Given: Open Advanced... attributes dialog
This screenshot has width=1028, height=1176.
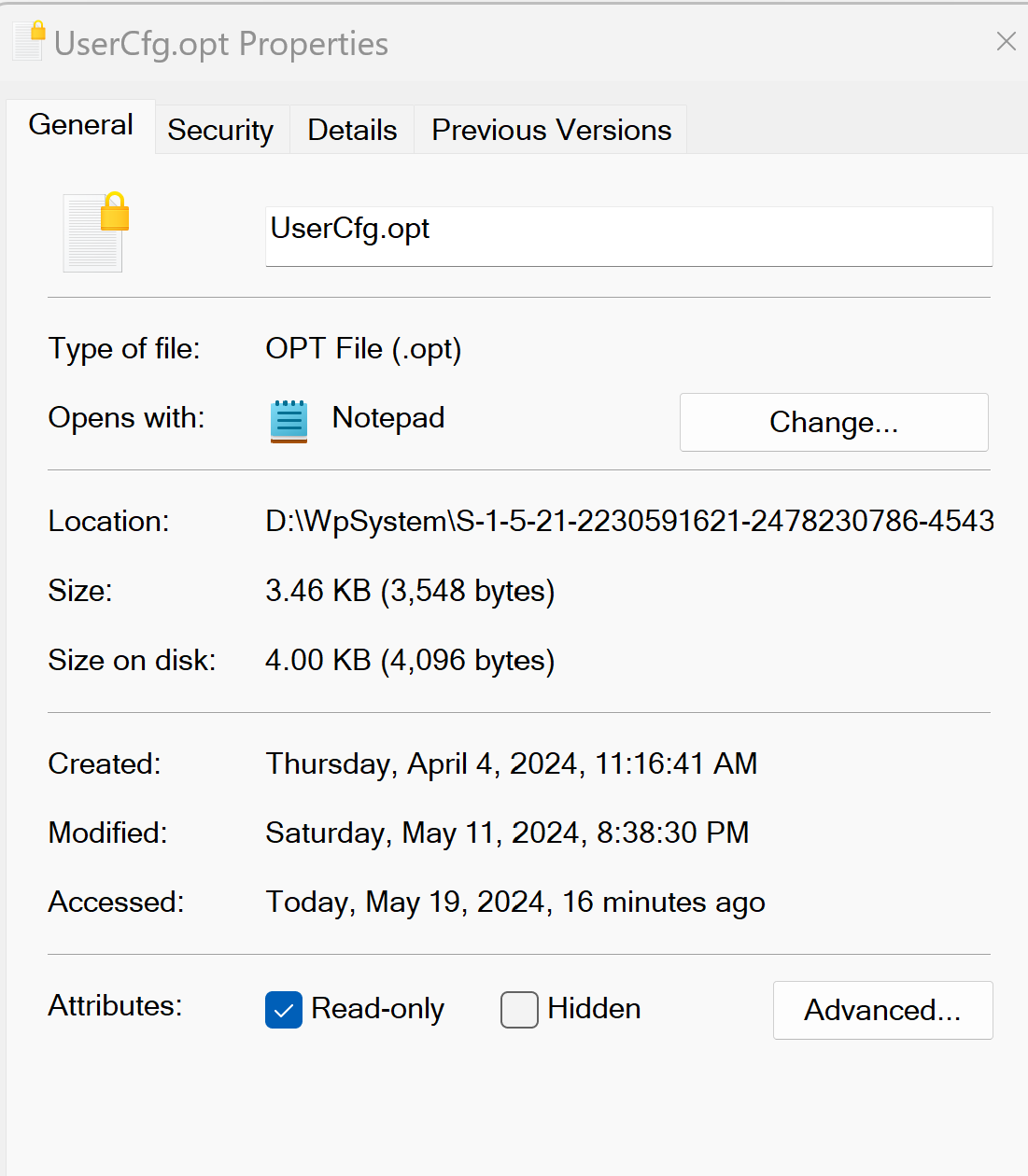Looking at the screenshot, I should click(x=882, y=1010).
